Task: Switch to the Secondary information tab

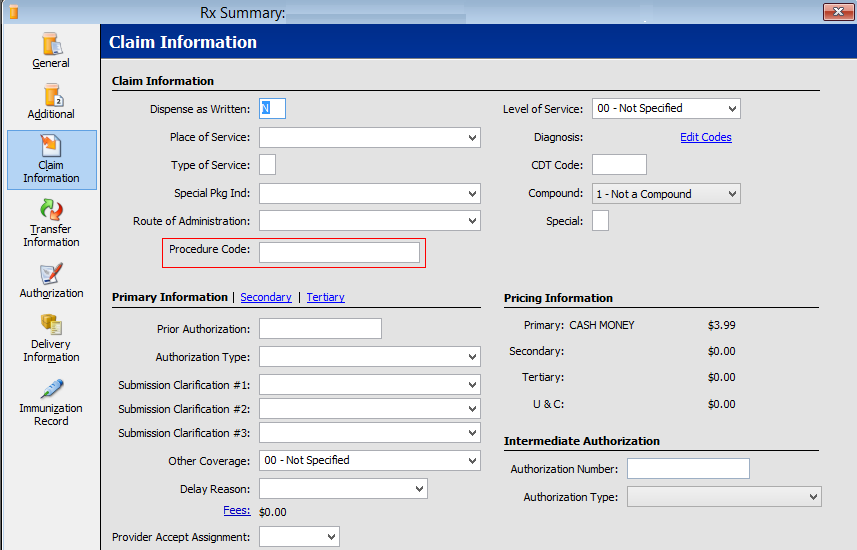Action: [266, 297]
